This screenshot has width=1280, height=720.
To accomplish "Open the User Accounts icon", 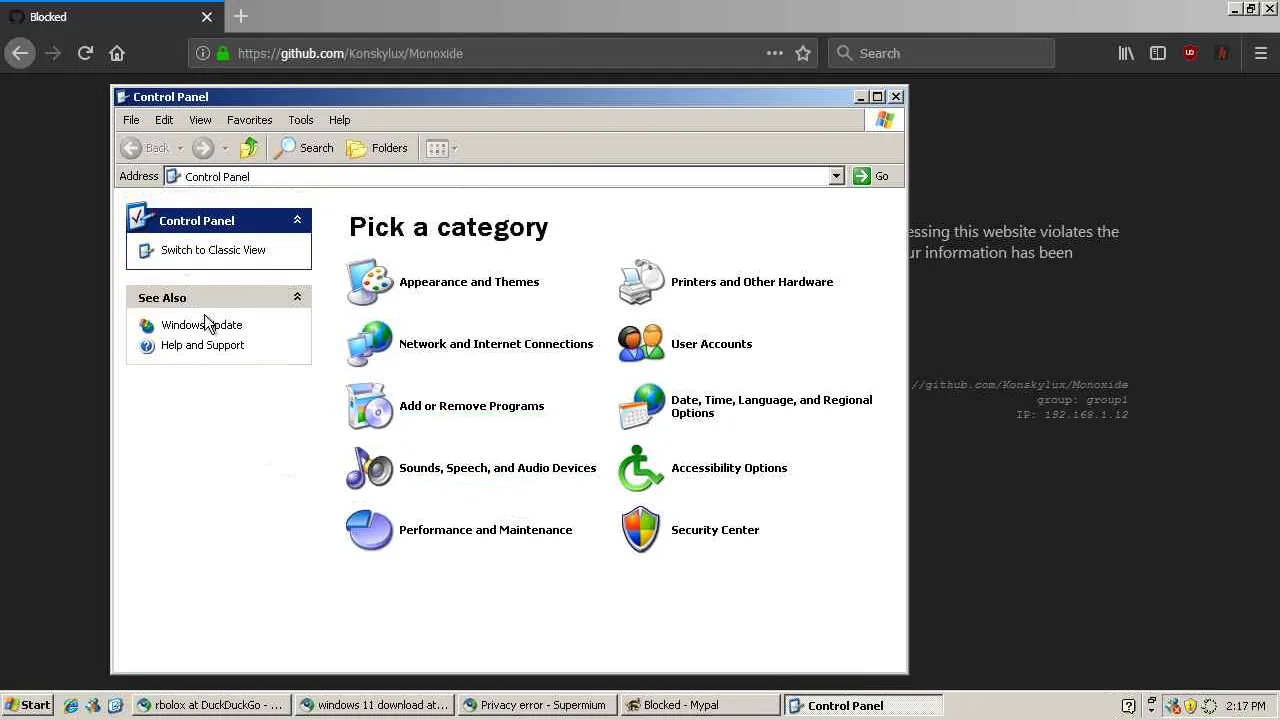I will pos(641,344).
